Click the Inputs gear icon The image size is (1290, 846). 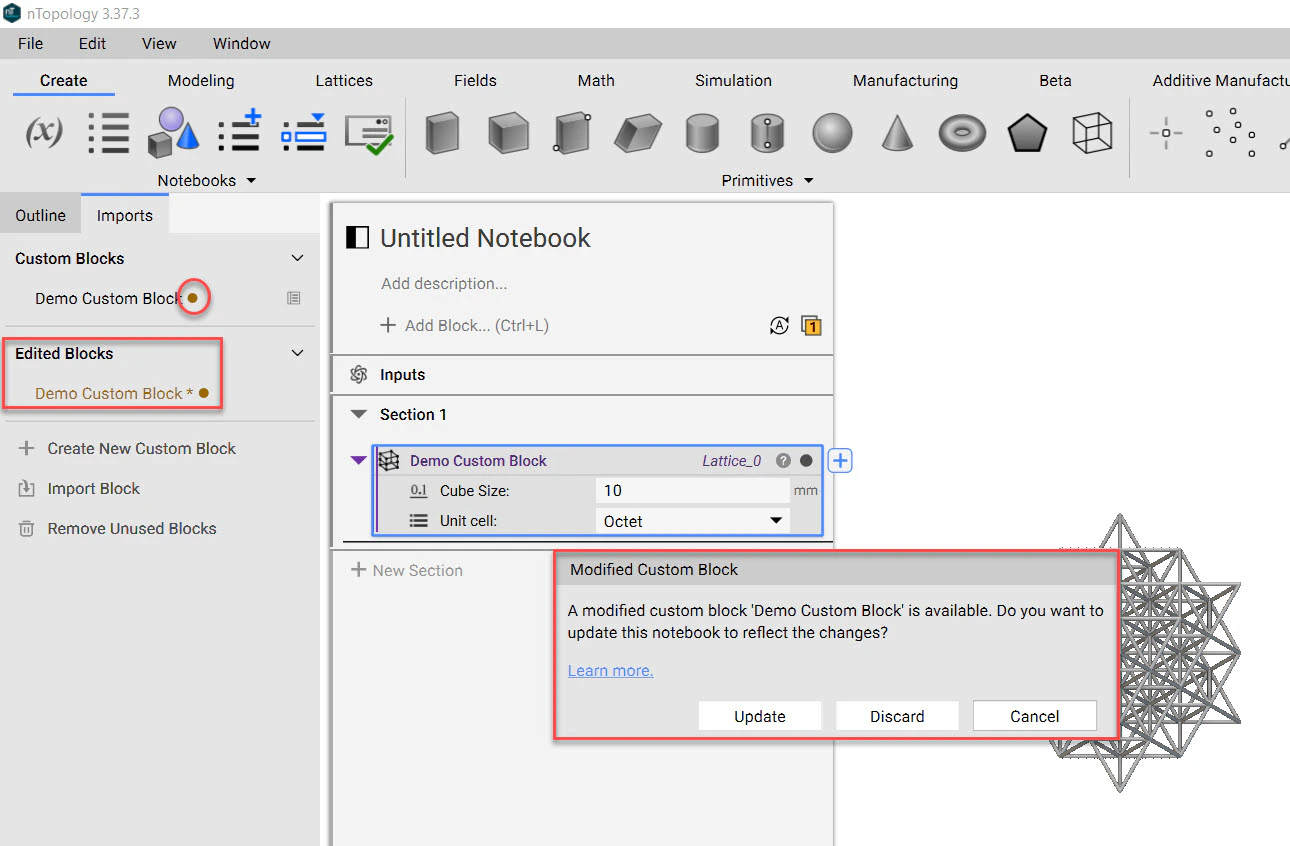pos(359,374)
